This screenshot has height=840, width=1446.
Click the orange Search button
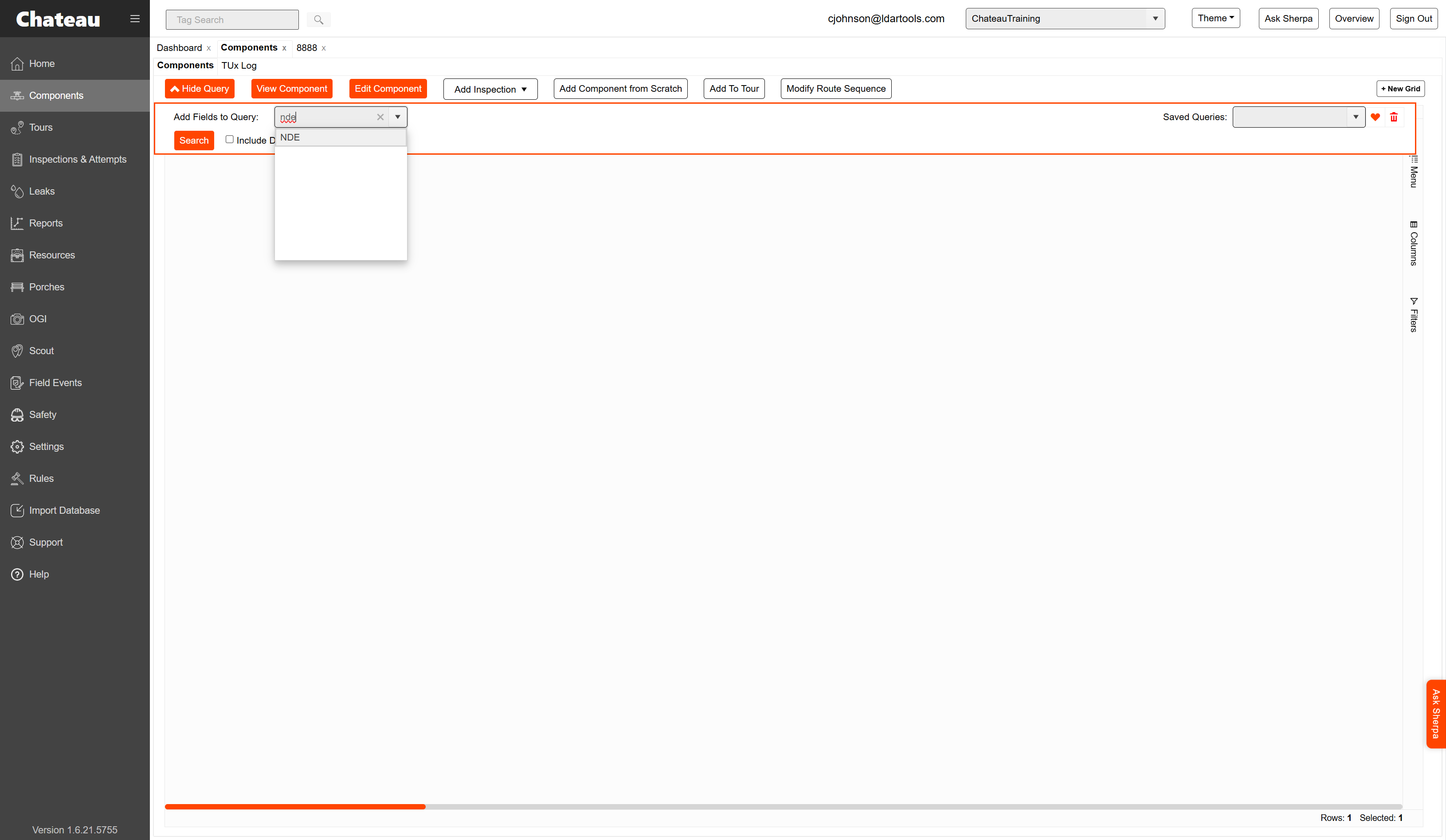point(194,141)
